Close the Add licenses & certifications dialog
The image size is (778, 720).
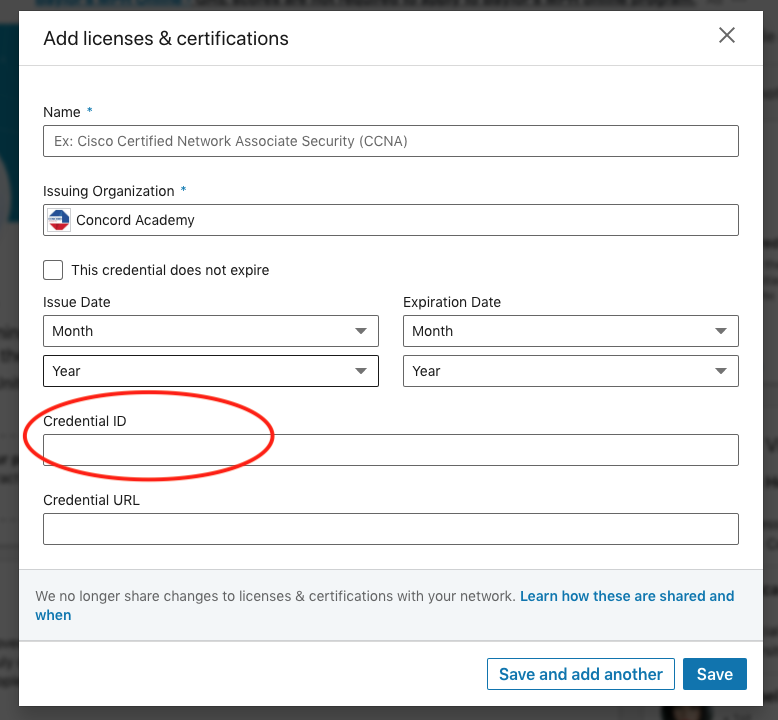(727, 35)
